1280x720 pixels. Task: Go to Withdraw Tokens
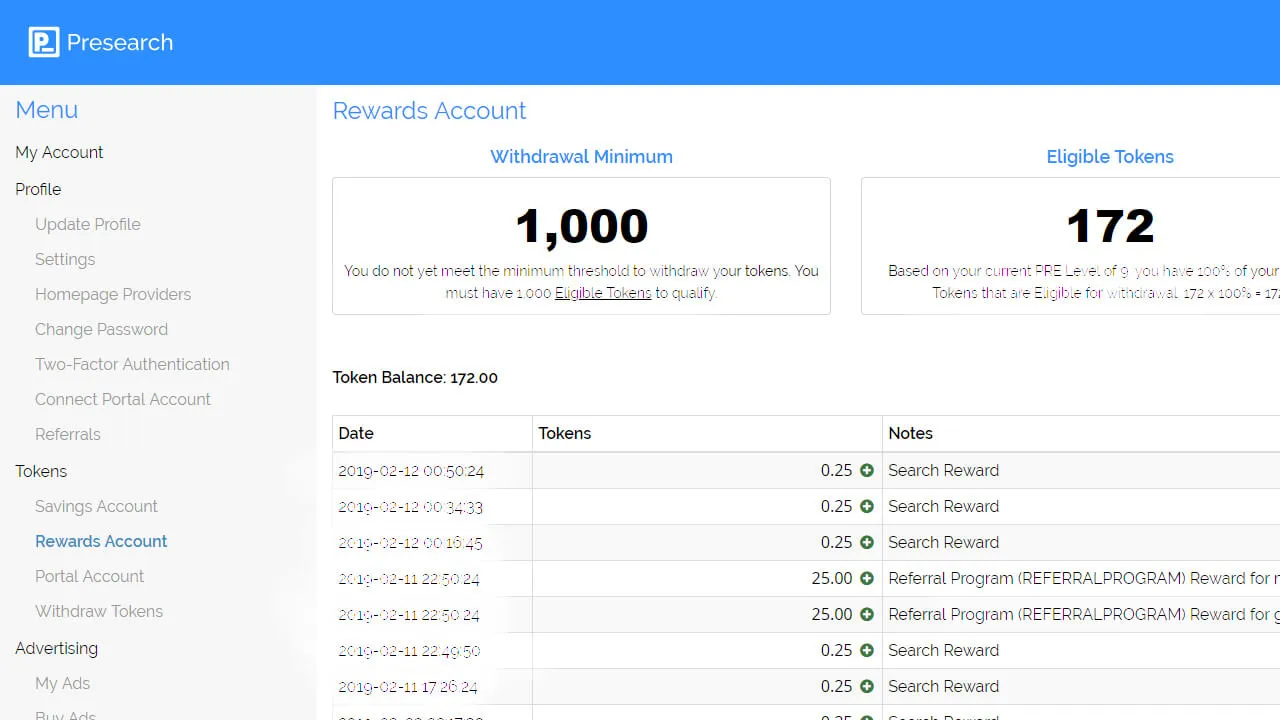point(99,611)
